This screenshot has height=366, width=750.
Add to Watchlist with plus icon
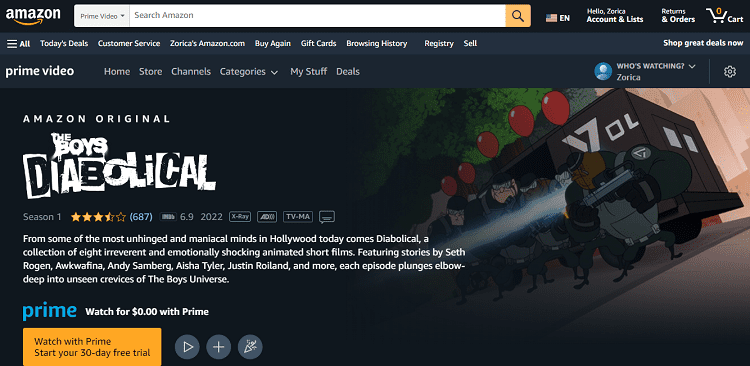[x=219, y=346]
